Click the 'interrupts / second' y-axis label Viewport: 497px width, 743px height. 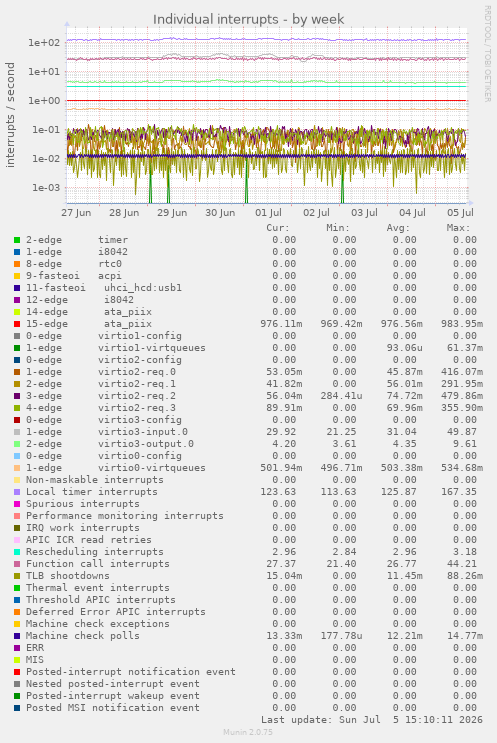pos(10,115)
